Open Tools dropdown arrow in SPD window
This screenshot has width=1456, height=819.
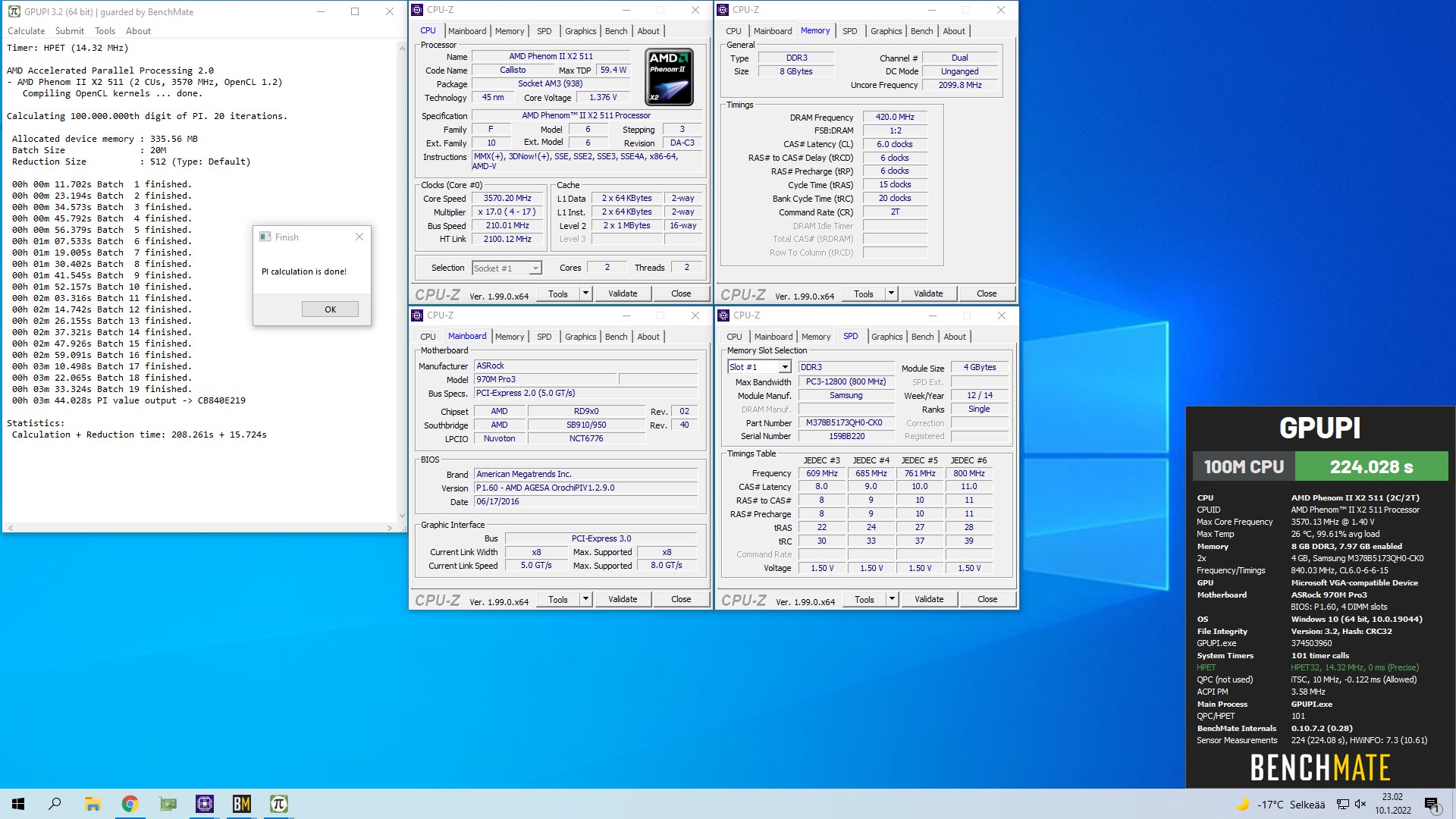click(892, 599)
